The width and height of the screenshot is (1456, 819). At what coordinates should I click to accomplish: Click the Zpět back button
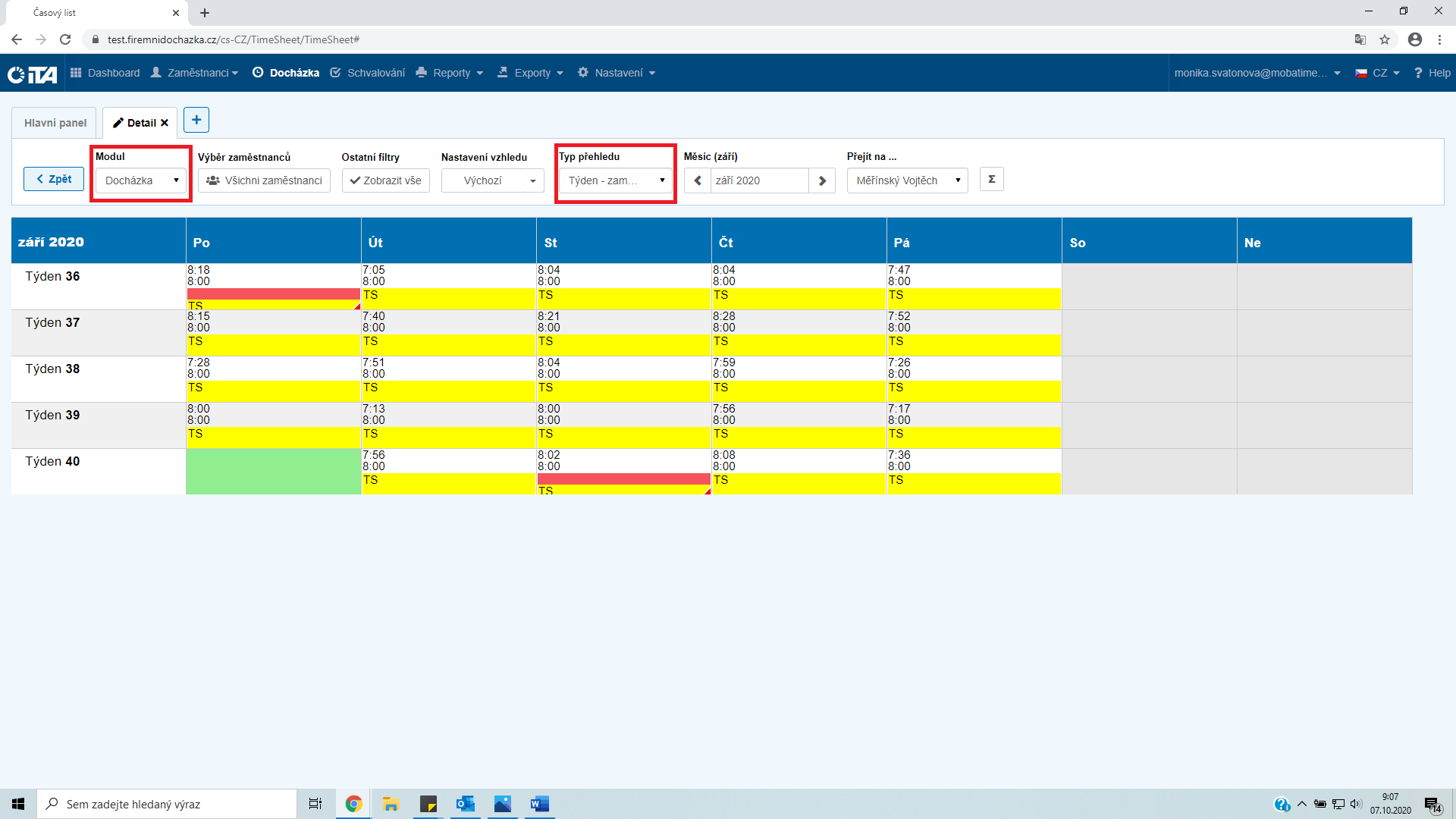click(54, 179)
